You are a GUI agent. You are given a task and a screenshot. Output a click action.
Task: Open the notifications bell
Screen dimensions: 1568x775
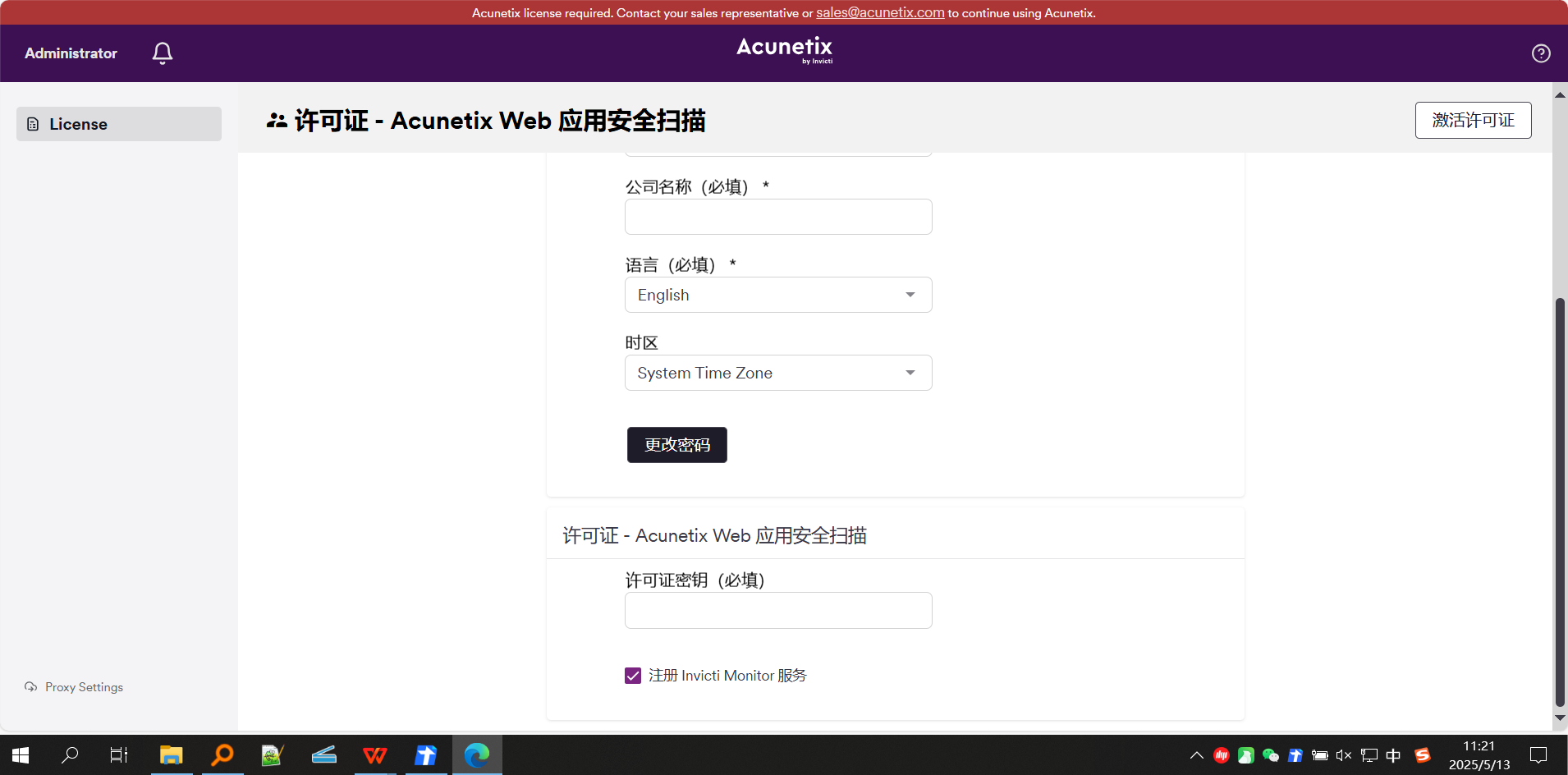(163, 53)
